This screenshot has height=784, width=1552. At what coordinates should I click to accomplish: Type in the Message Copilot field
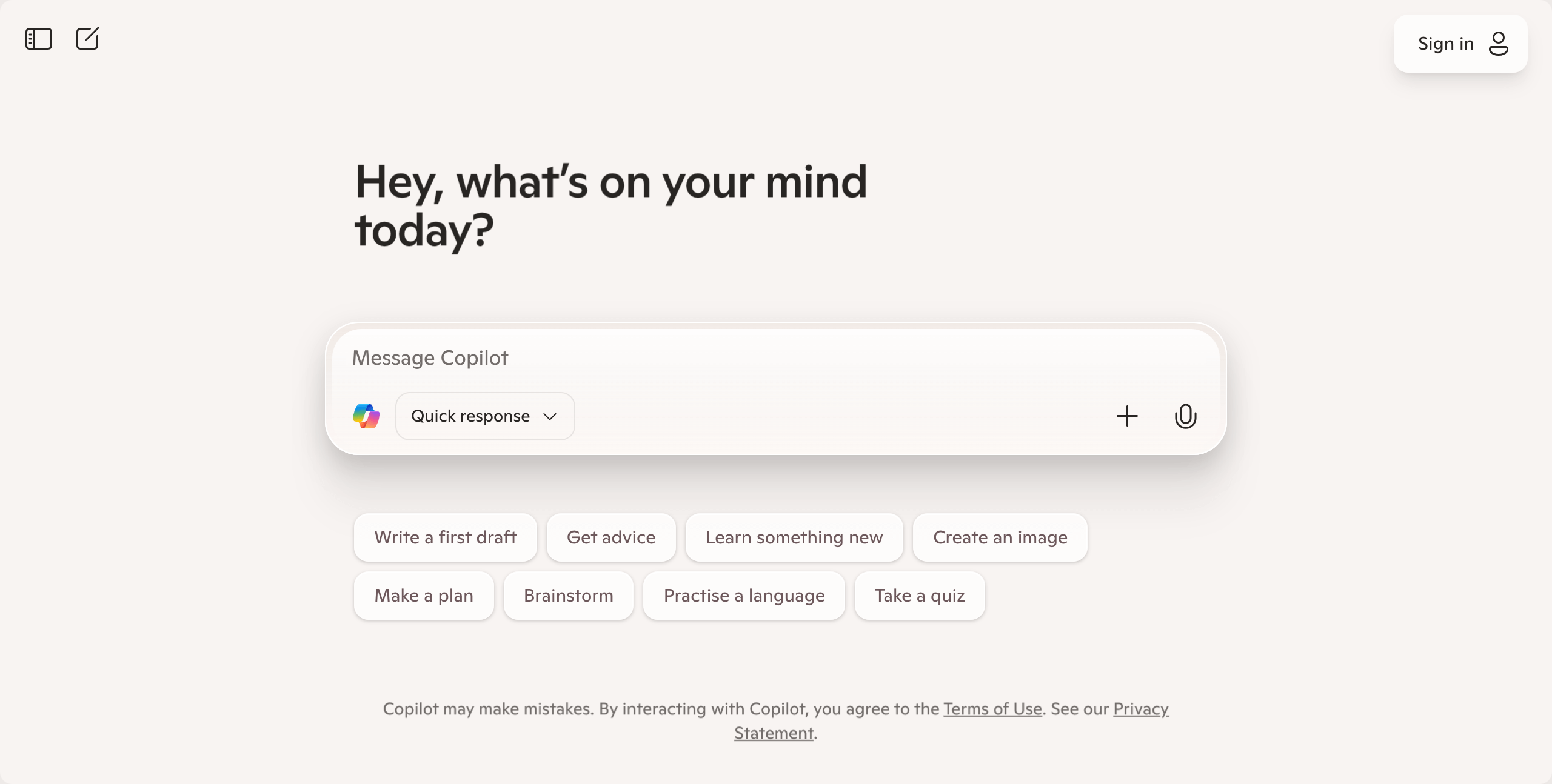pos(727,358)
